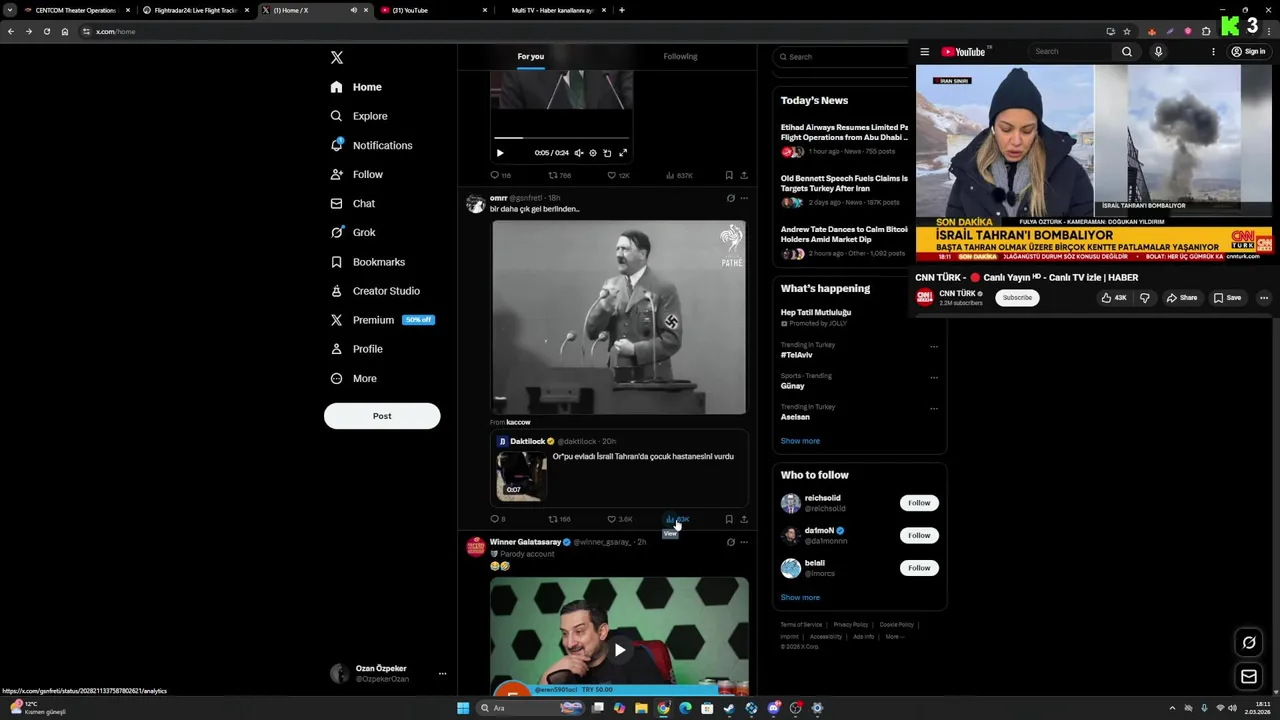This screenshot has height=720, width=1280.
Task: Follow da1moN
Action: tap(919, 535)
